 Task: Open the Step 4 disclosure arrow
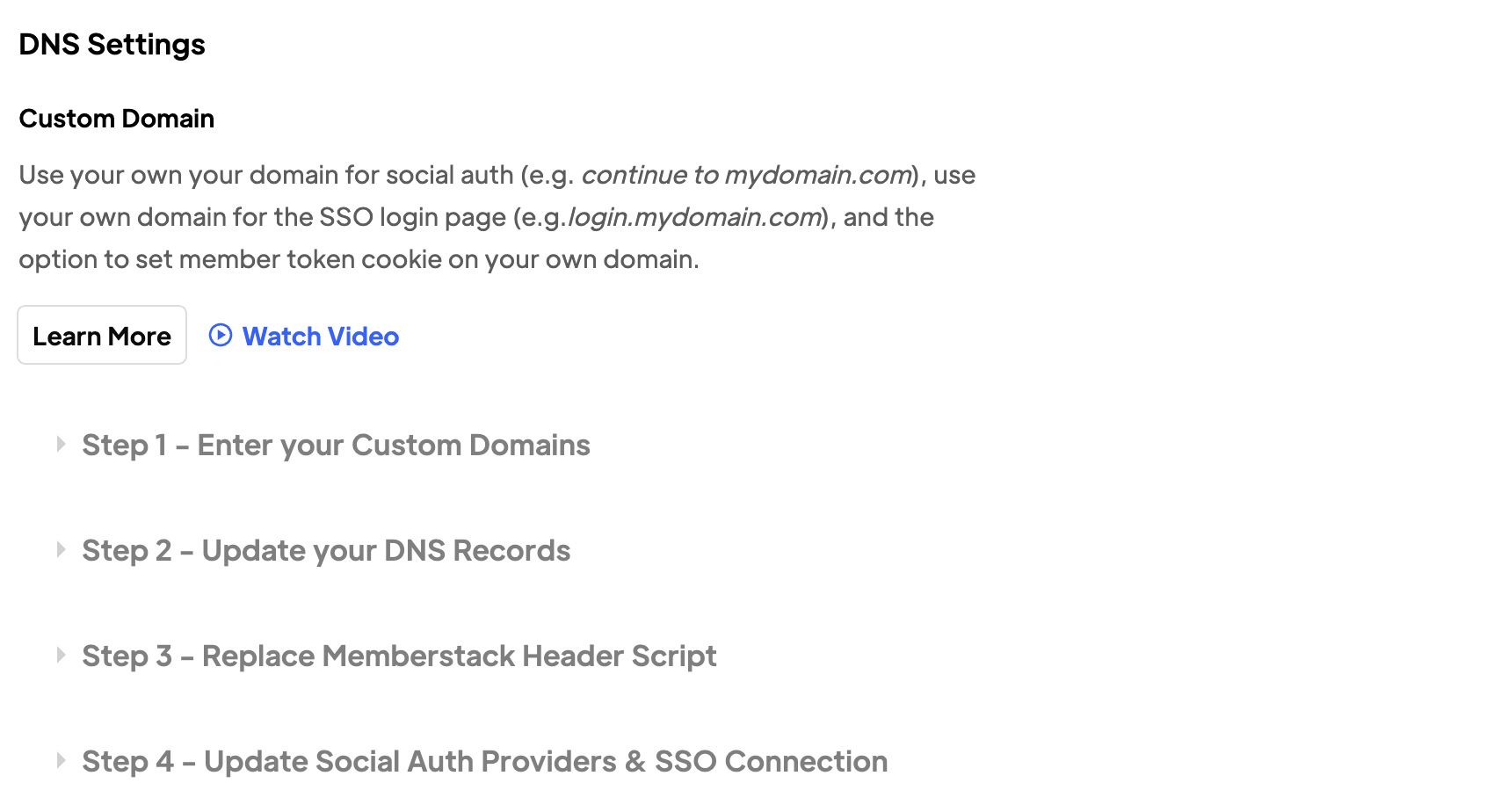[61, 761]
